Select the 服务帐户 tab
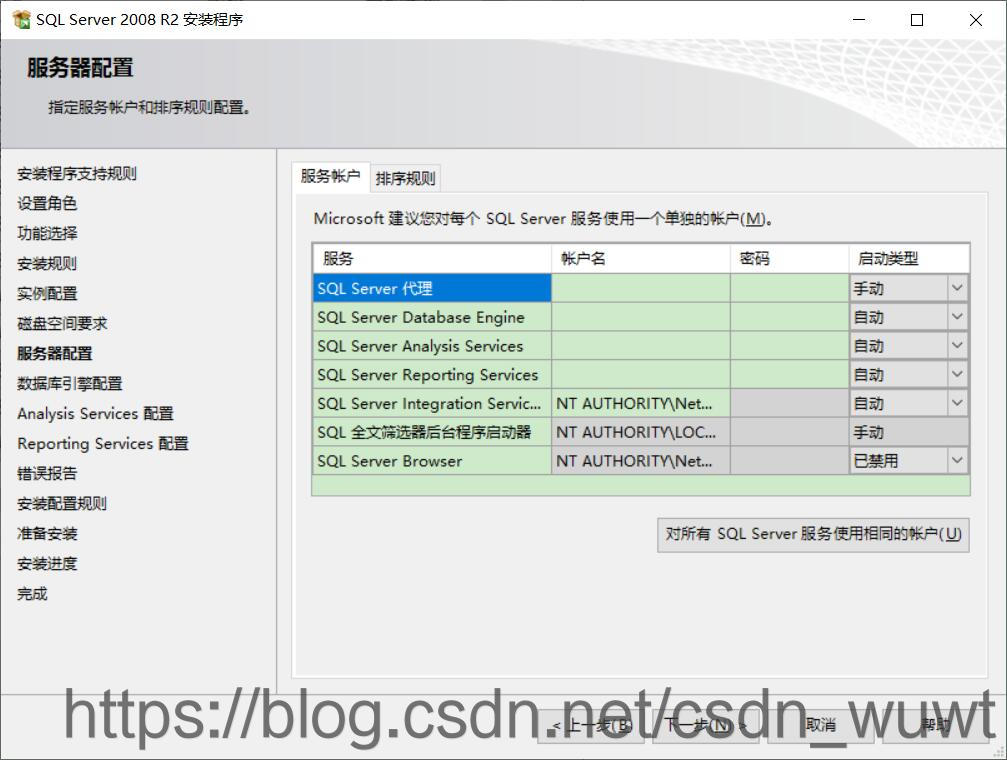The image size is (1007, 760). pos(330,176)
